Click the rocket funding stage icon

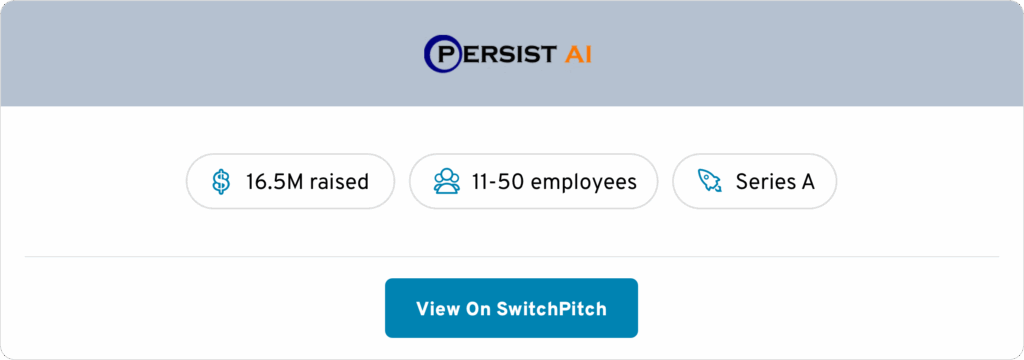[x=710, y=181]
